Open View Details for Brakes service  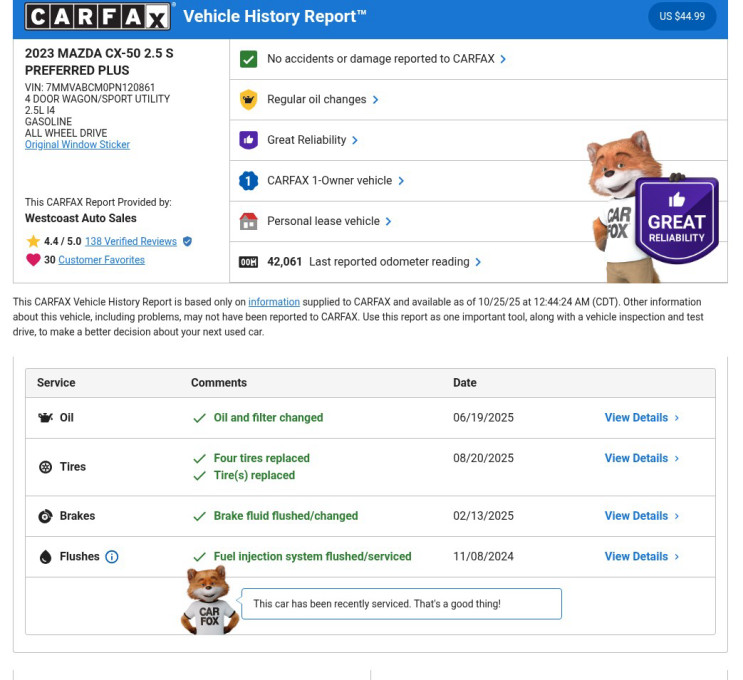click(641, 516)
